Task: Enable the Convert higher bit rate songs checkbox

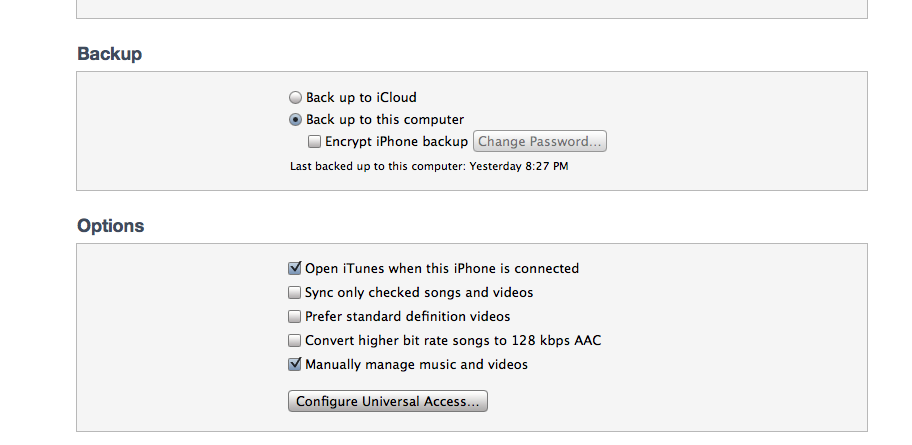Action: (x=295, y=341)
